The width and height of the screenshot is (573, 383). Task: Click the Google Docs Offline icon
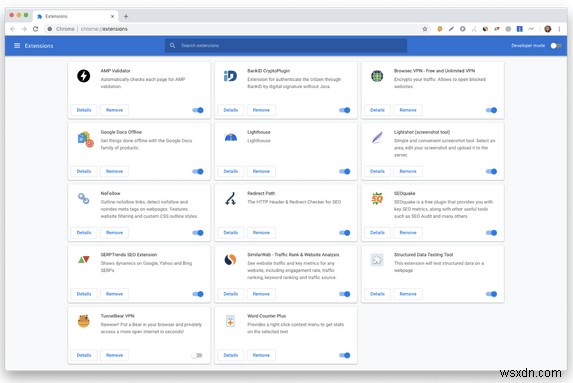point(86,139)
